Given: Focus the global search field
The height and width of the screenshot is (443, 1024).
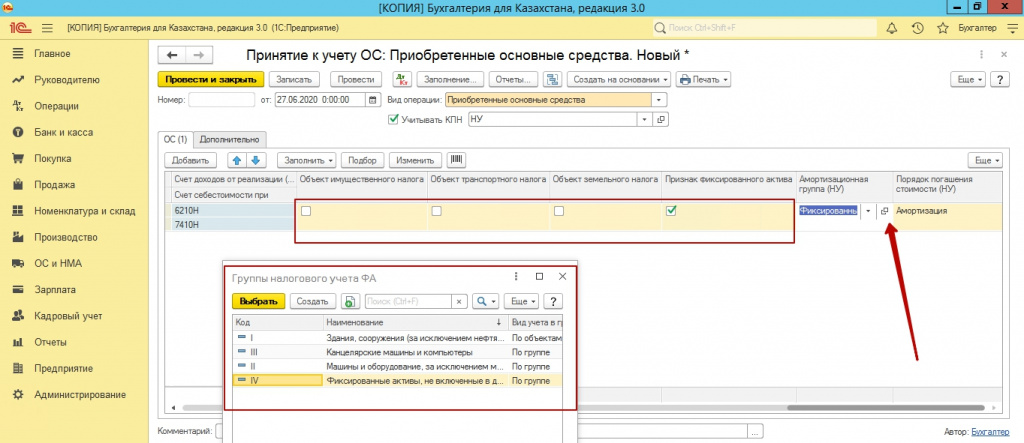Looking at the screenshot, I should [x=765, y=28].
